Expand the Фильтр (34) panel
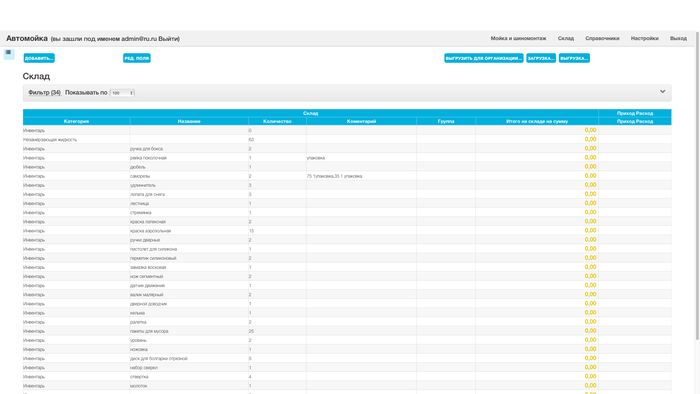Image resolution: width=700 pixels, height=394 pixels. 44,93
